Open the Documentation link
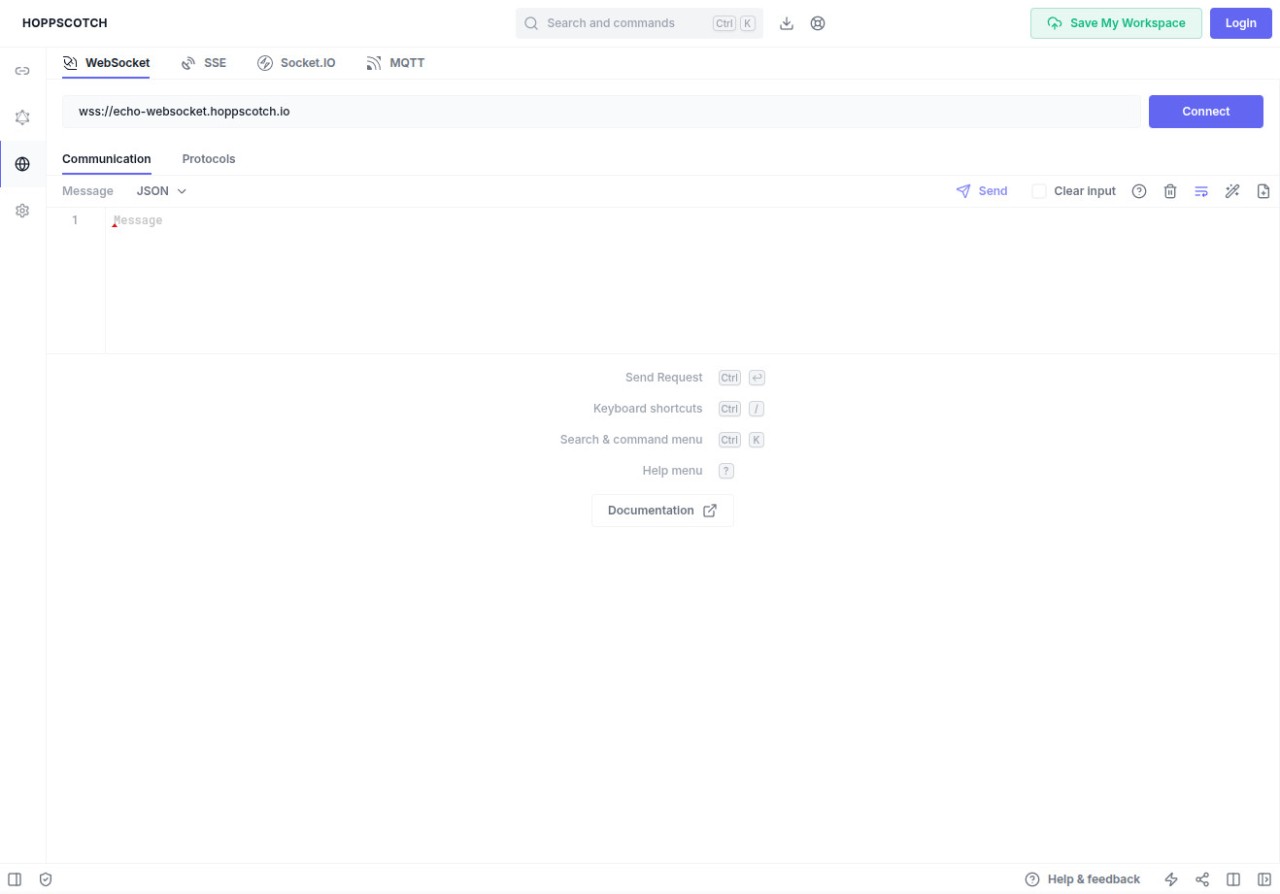 pos(662,510)
